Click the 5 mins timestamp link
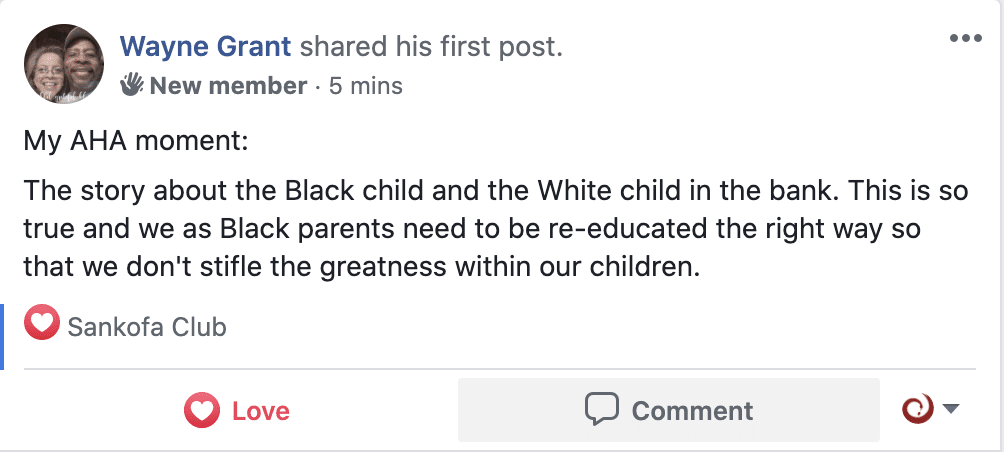 coord(366,86)
